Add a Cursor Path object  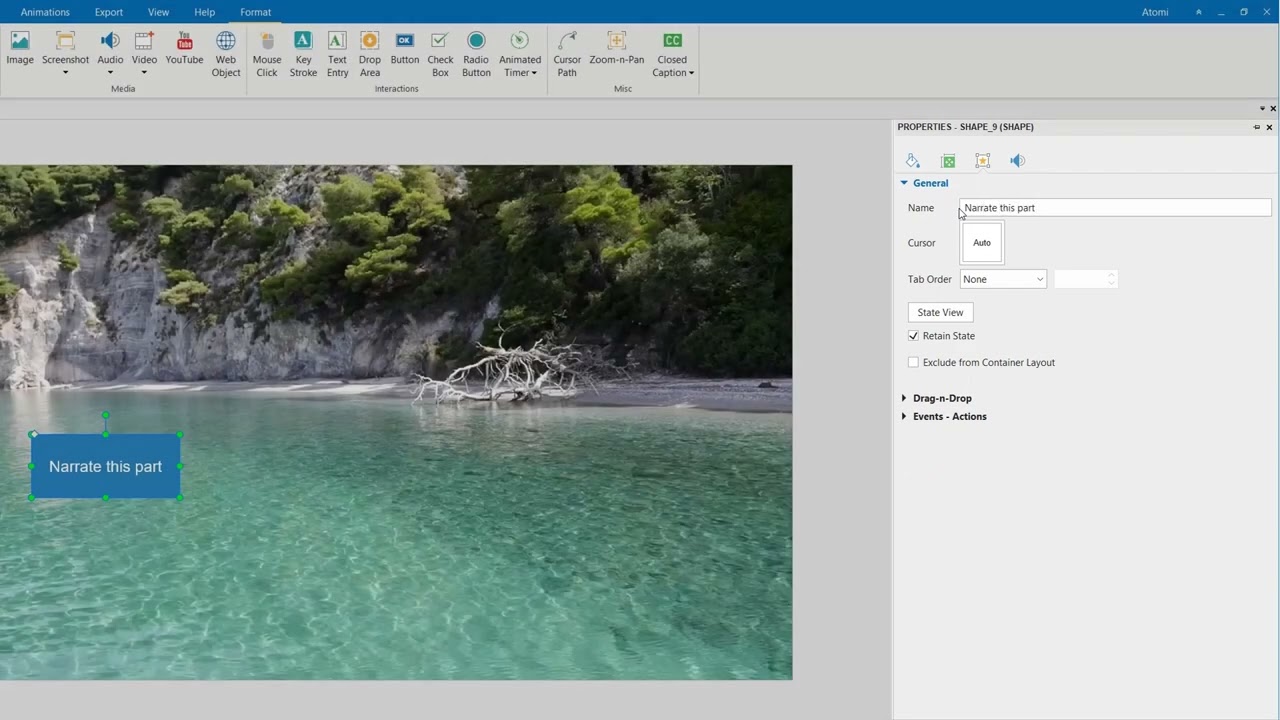pos(567,52)
